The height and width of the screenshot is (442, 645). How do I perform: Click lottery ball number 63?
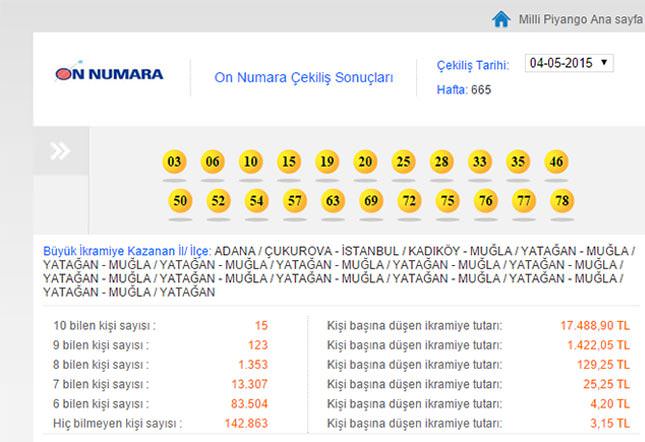point(333,201)
